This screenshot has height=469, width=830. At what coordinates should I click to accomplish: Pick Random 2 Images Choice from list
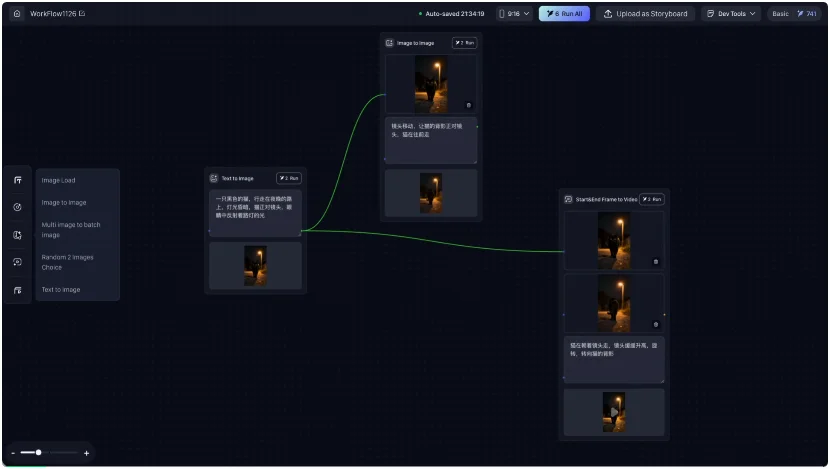[67, 262]
